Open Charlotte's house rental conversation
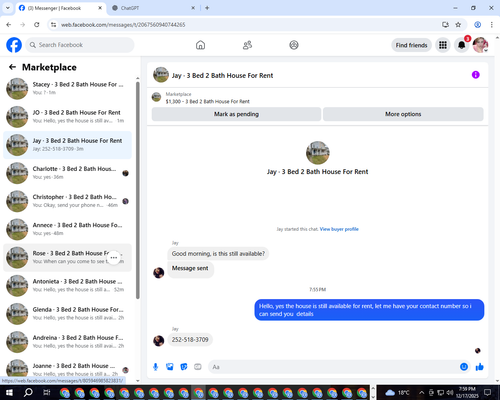The width and height of the screenshot is (500, 400). pos(67,173)
